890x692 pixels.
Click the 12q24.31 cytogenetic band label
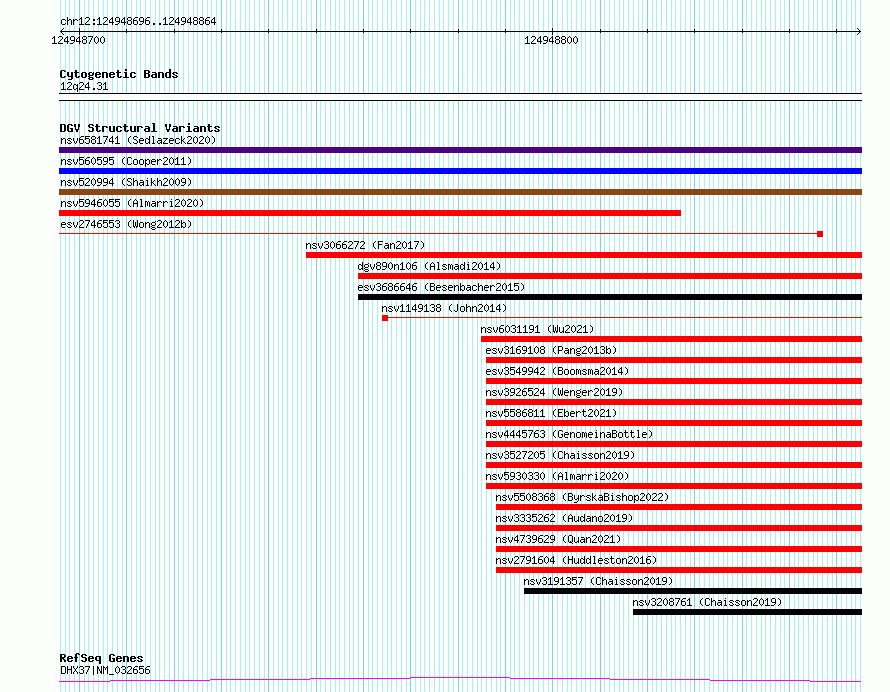click(x=84, y=86)
